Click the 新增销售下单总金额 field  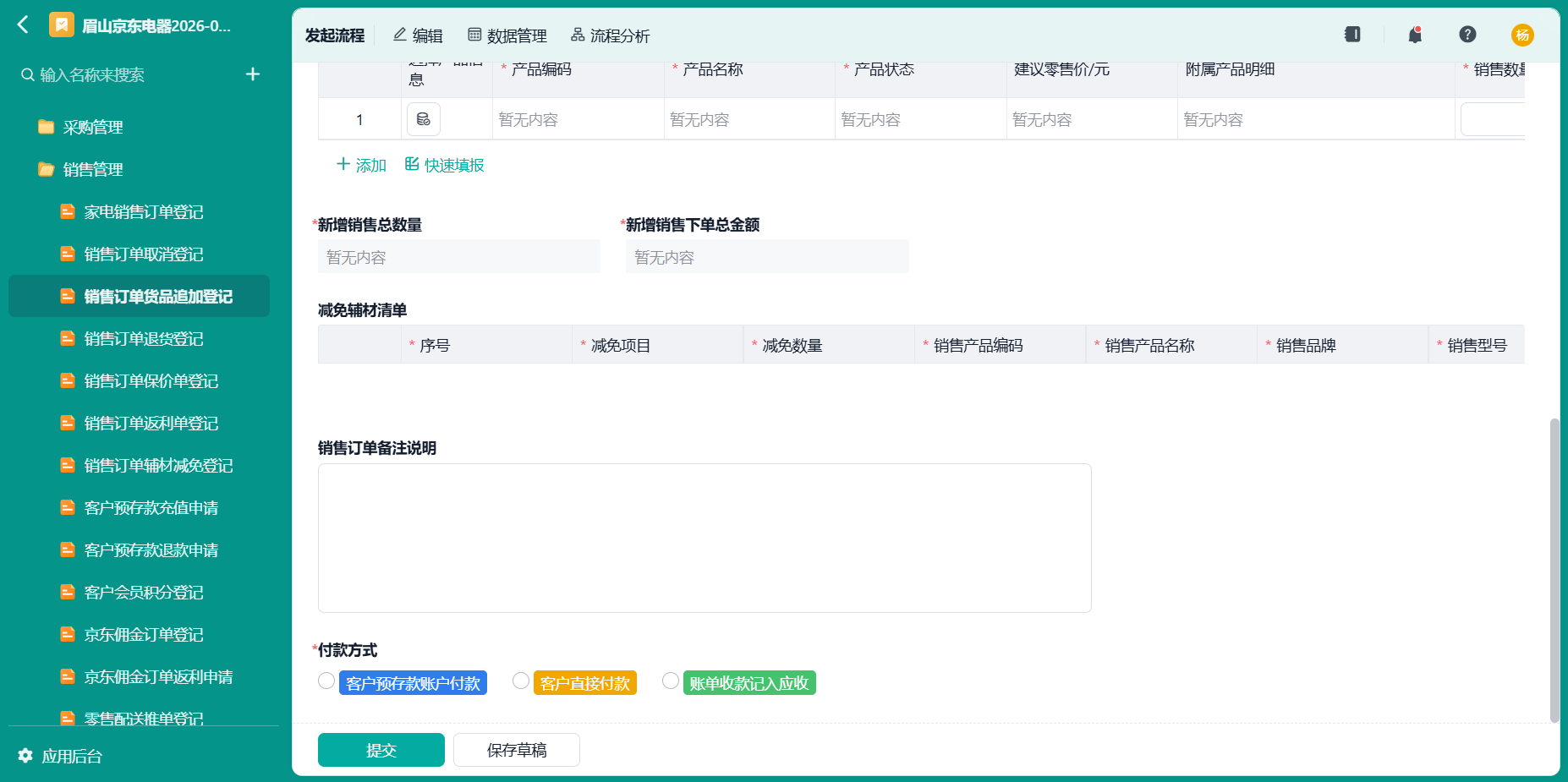(767, 256)
